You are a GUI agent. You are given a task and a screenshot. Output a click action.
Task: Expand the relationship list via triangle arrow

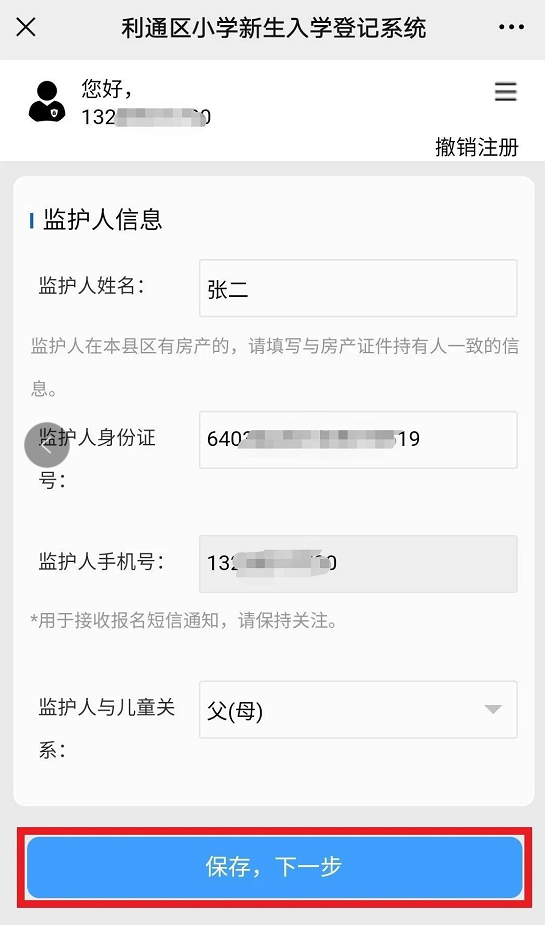point(493,709)
